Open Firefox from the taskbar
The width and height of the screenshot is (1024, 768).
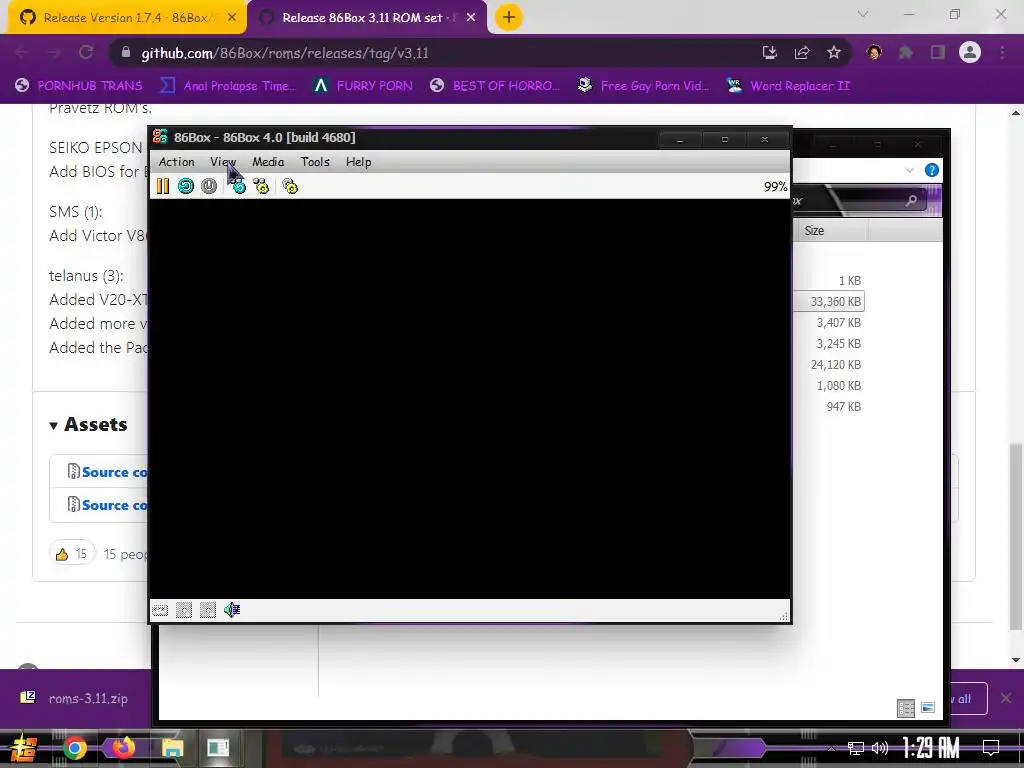tap(123, 748)
